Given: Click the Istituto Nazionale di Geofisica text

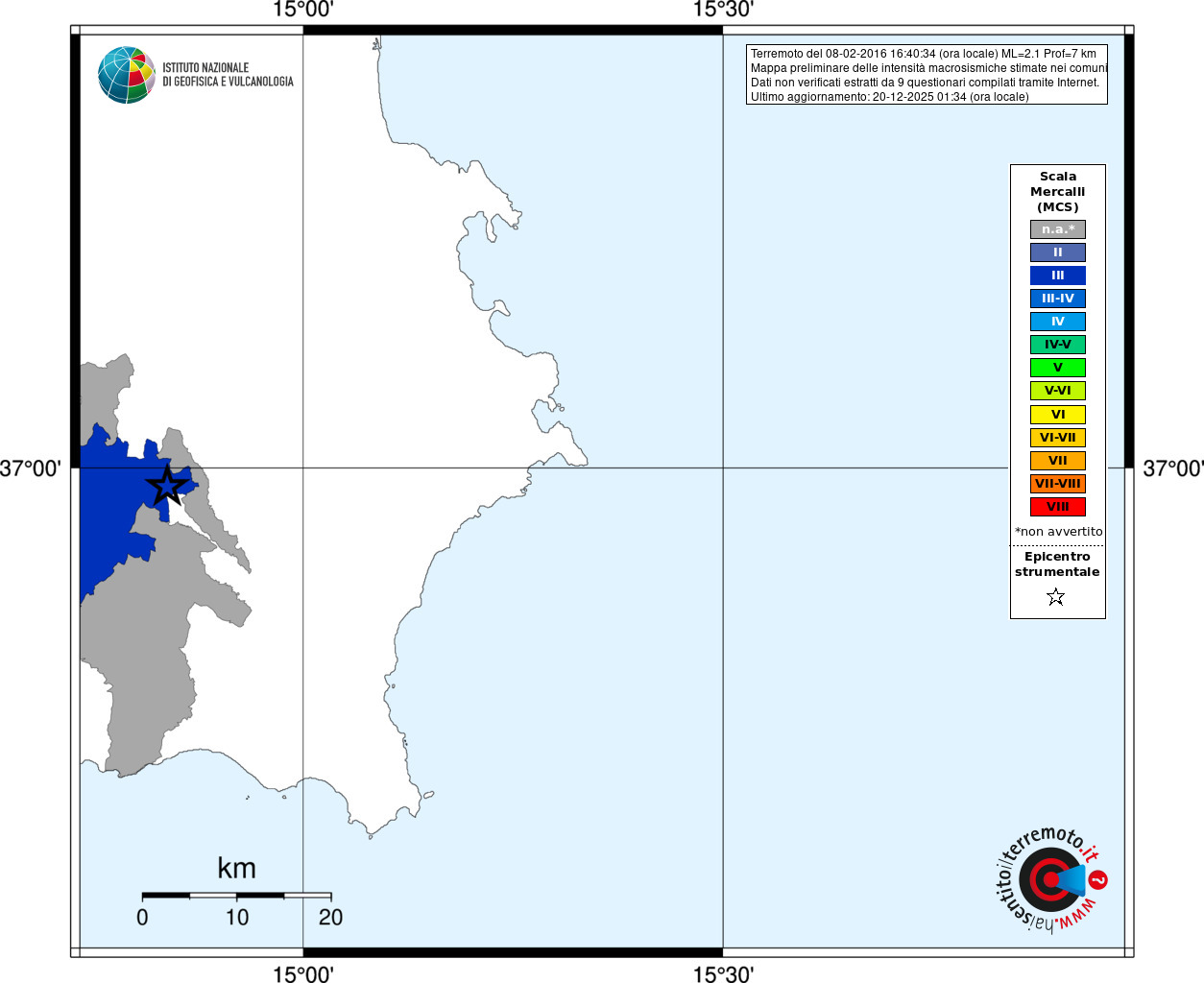Looking at the screenshot, I should (228, 75).
